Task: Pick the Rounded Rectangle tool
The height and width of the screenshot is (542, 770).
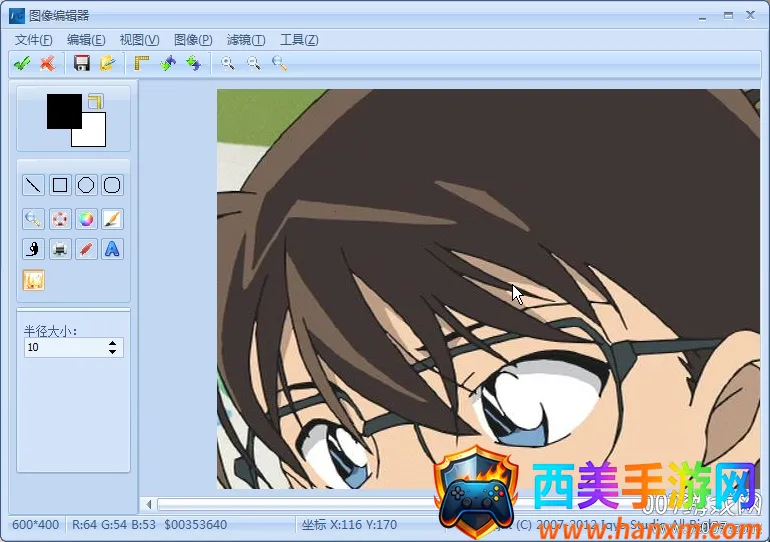Action: click(x=112, y=185)
